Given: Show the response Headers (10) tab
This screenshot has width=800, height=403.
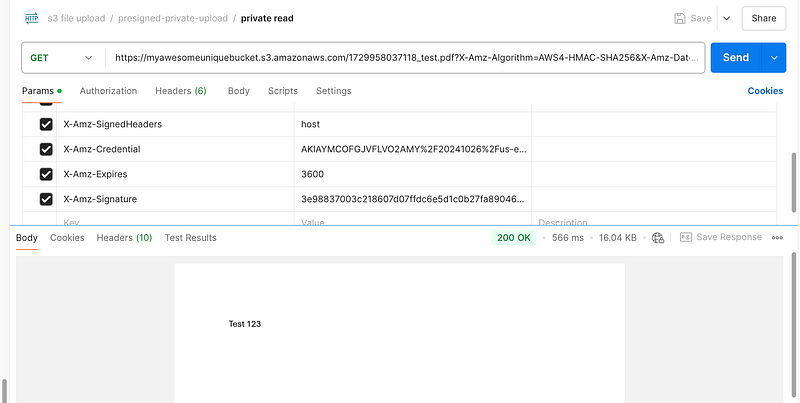Looking at the screenshot, I should click(x=124, y=238).
